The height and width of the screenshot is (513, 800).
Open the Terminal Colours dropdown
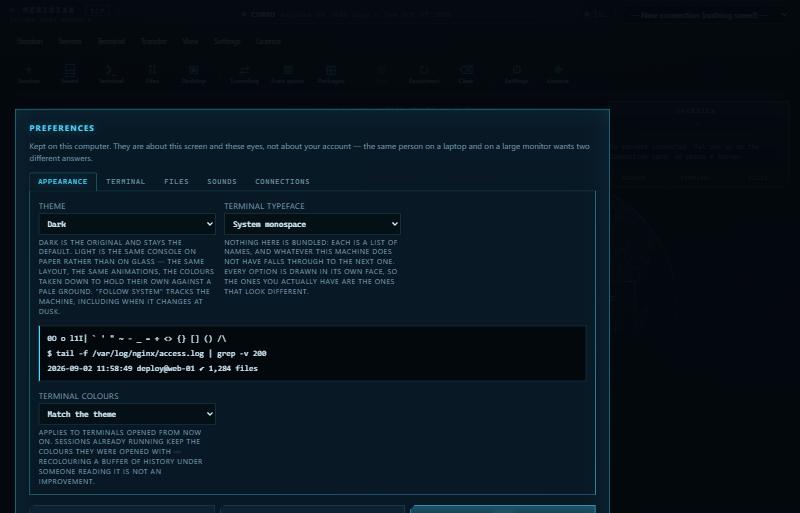point(127,414)
